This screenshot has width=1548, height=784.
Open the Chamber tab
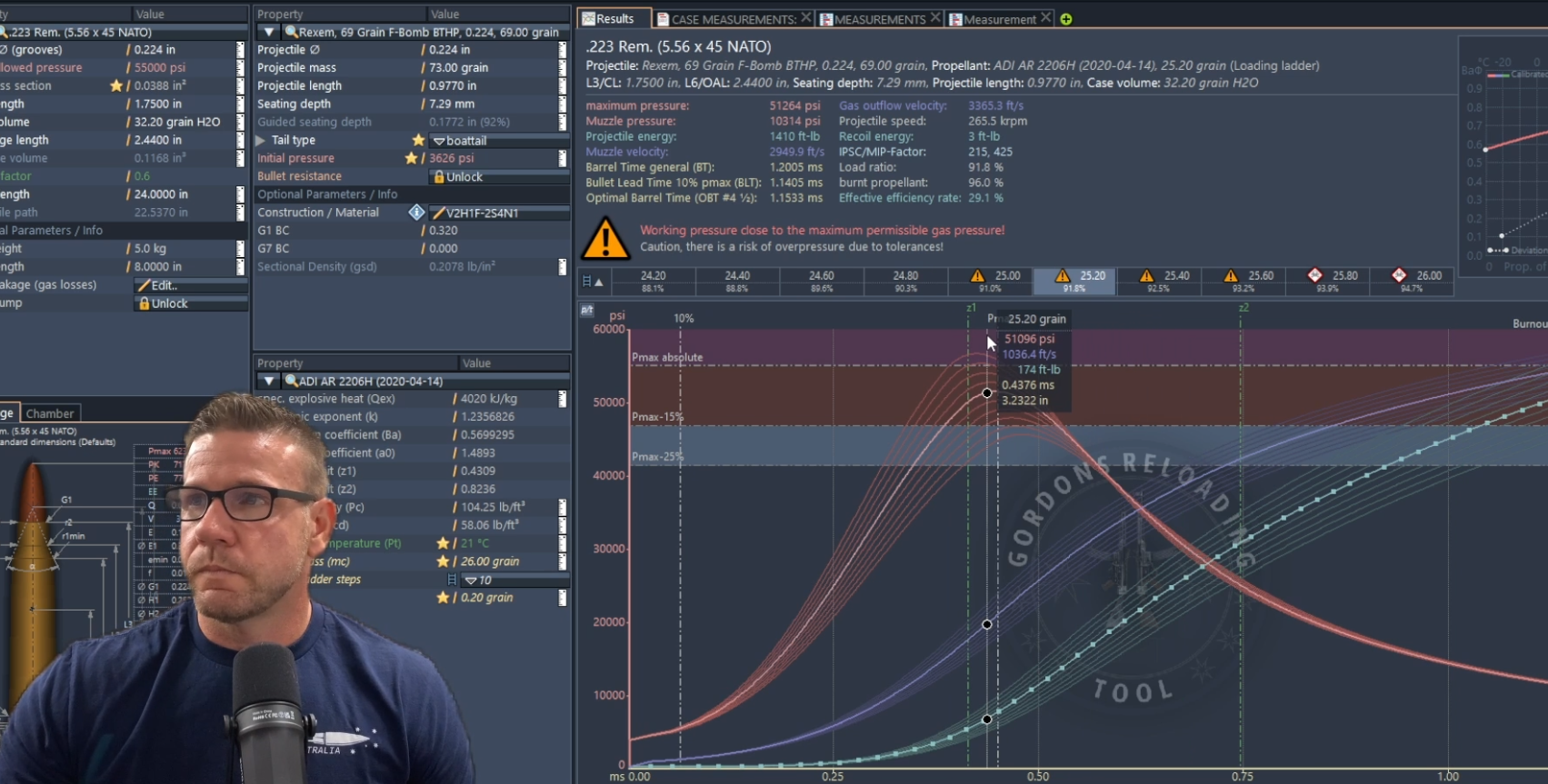(50, 413)
